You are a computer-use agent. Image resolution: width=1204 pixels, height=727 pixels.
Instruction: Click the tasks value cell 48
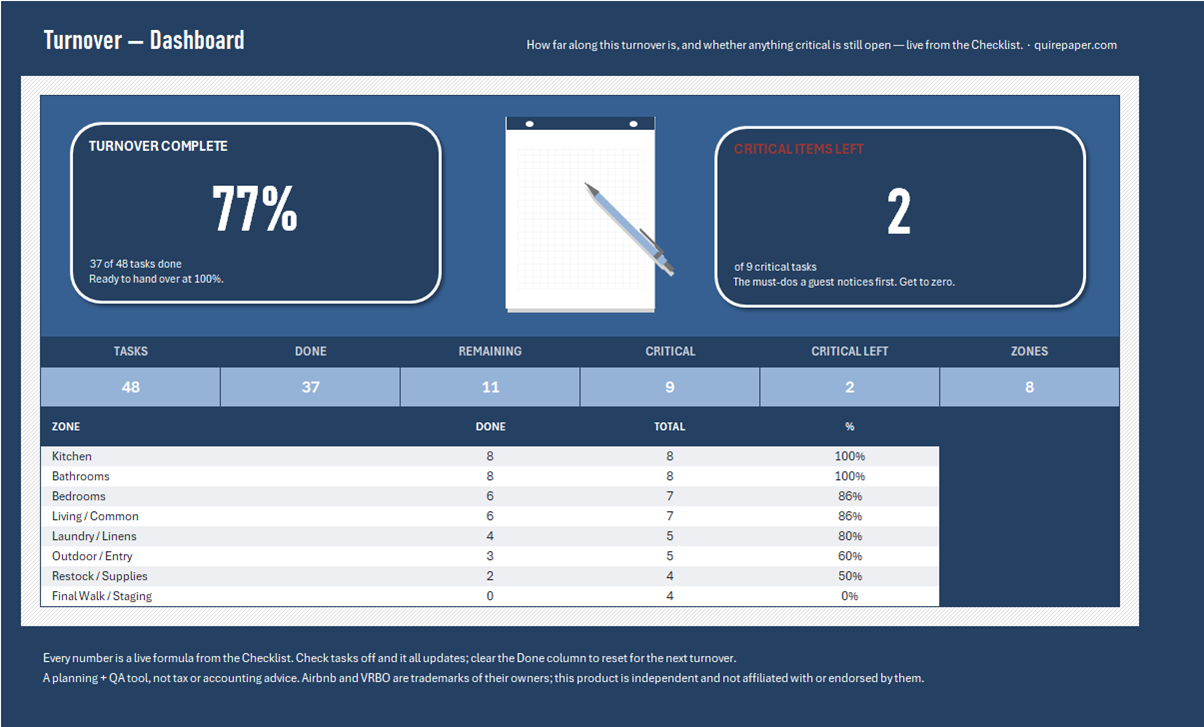point(130,387)
